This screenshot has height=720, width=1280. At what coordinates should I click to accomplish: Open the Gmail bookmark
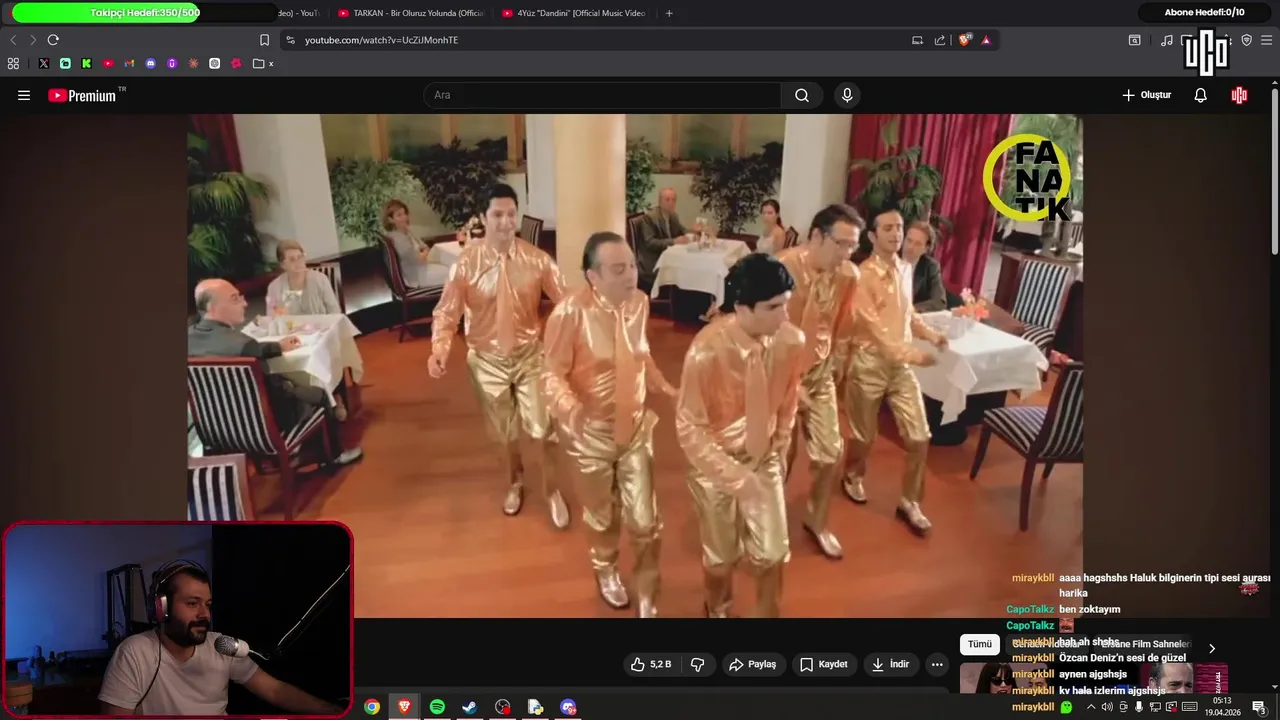point(129,63)
